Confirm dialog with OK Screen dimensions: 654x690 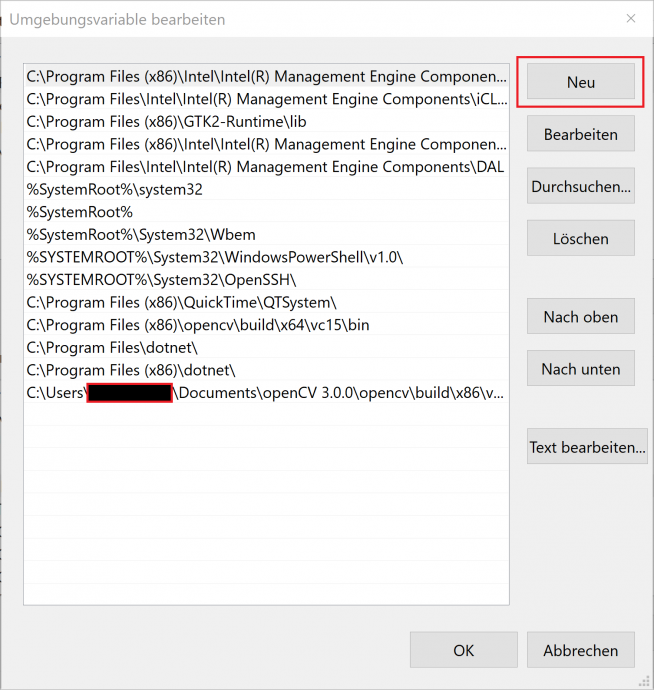(463, 650)
